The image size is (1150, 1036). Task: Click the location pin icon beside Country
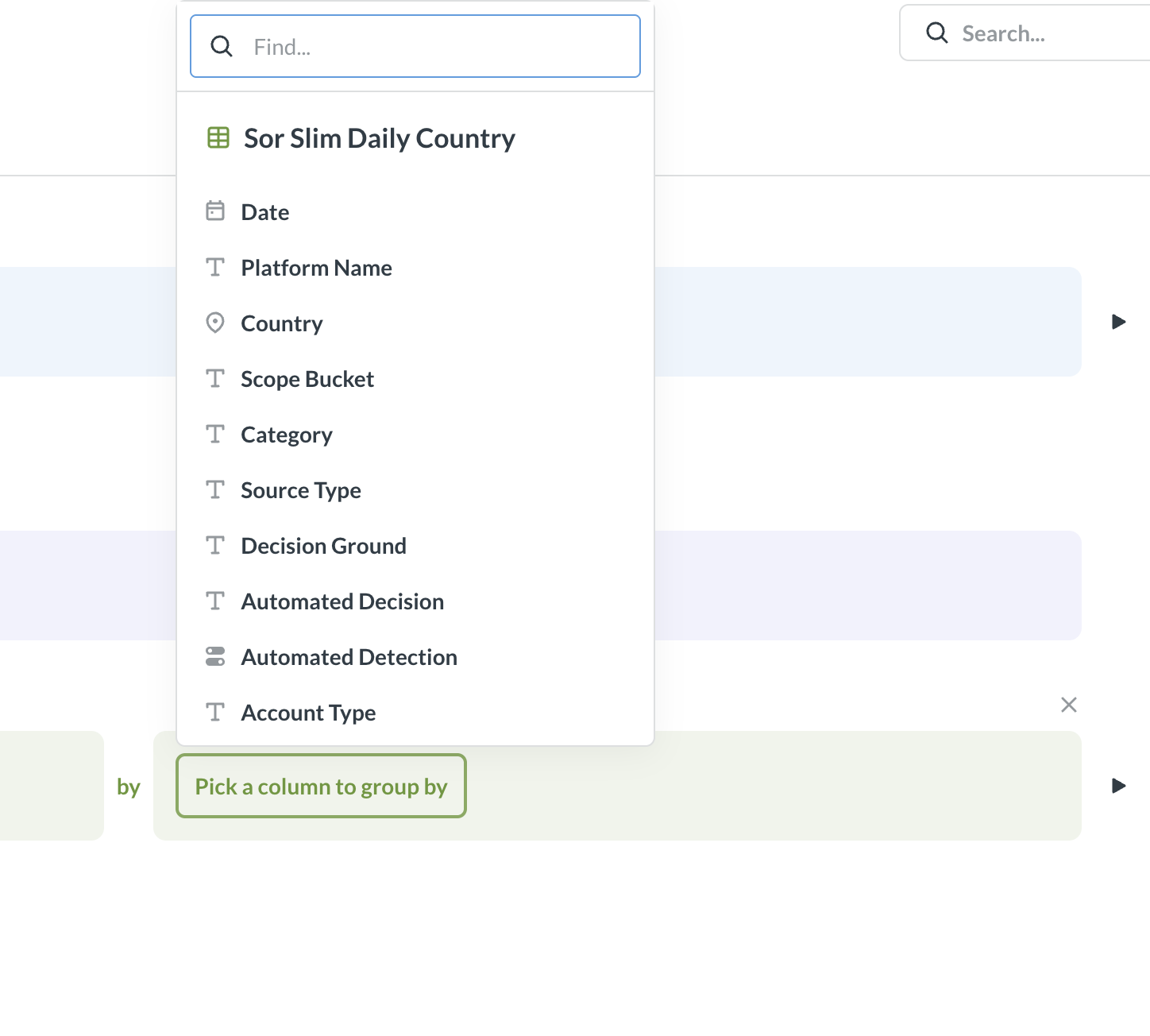pyautogui.click(x=215, y=323)
